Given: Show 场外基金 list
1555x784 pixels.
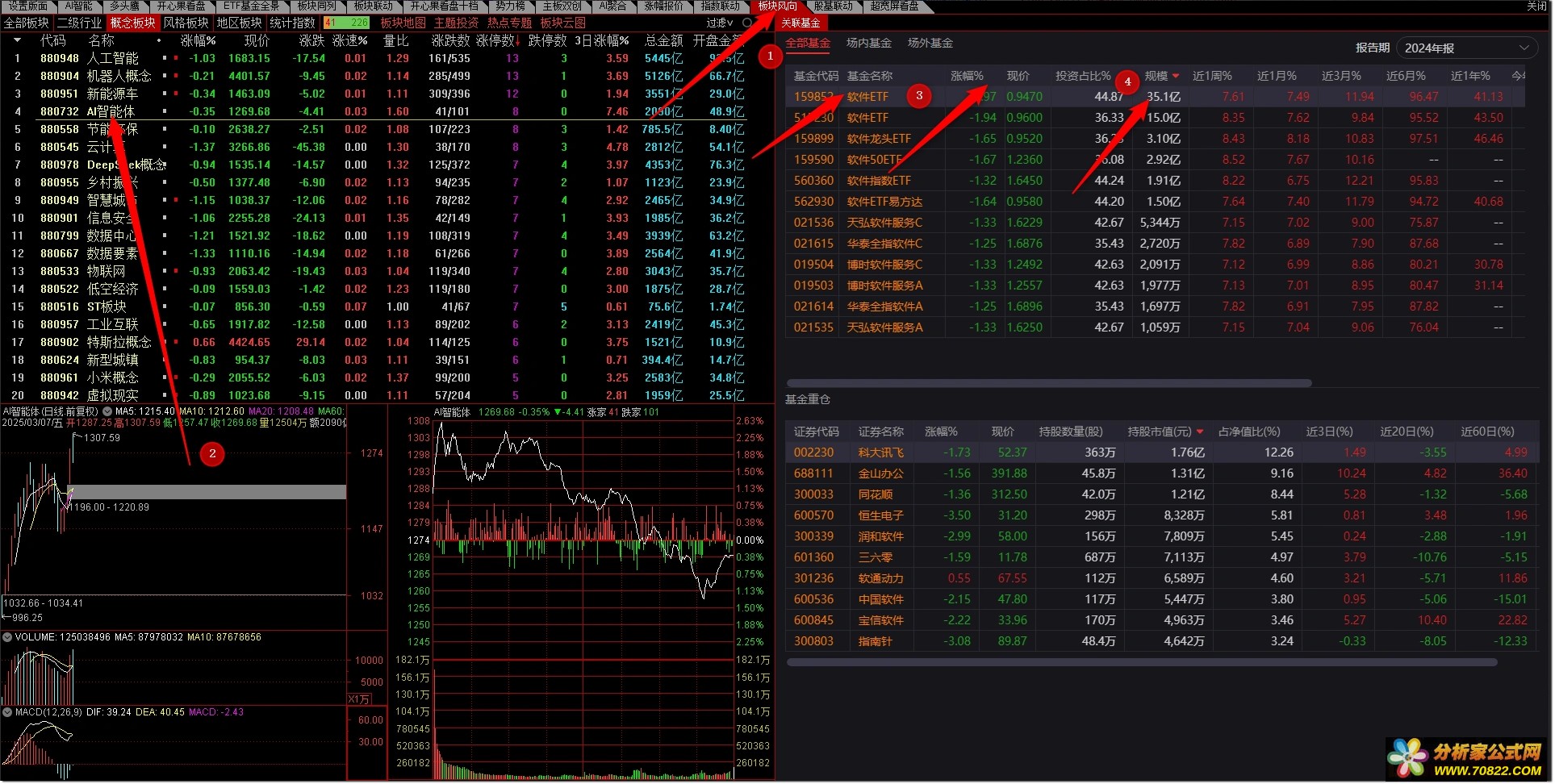Looking at the screenshot, I should tap(930, 43).
